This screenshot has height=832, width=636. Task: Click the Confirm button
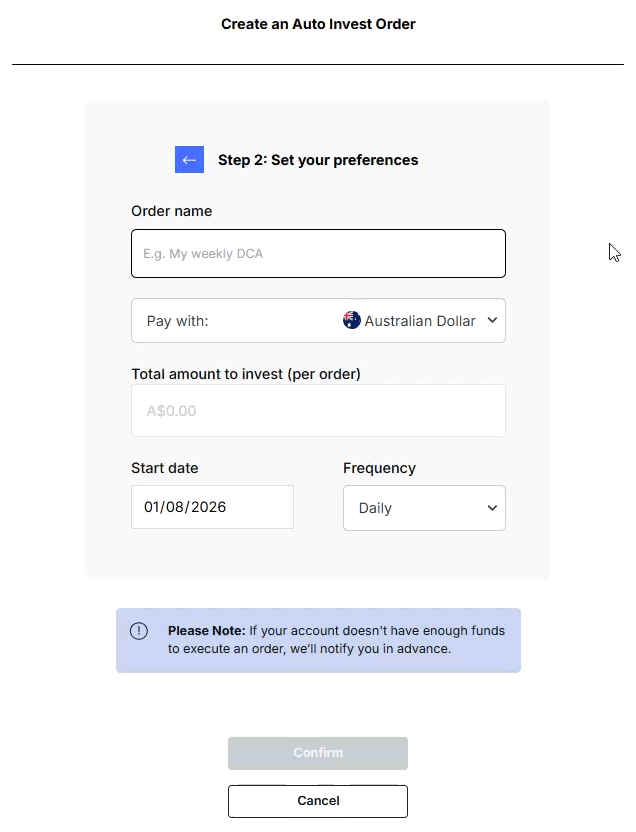pos(317,753)
